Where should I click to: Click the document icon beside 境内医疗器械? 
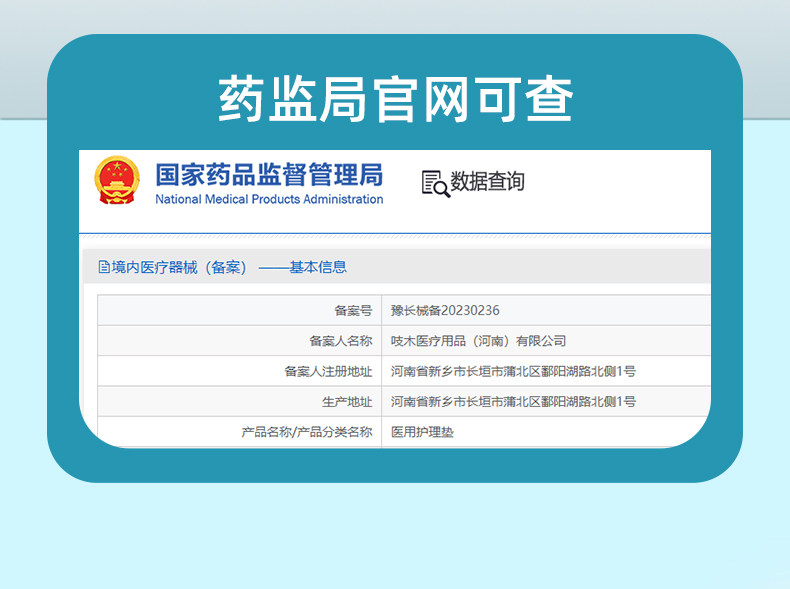pos(104,267)
